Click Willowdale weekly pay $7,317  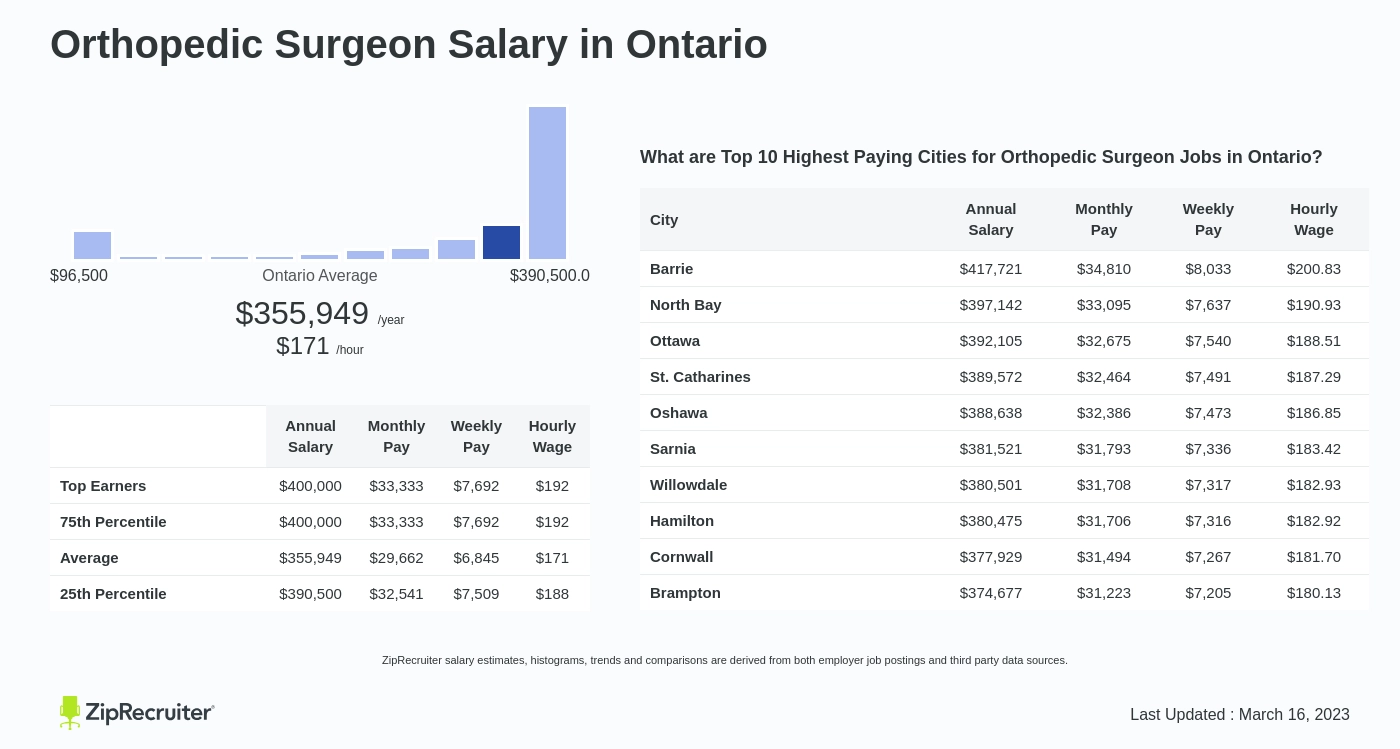tap(1208, 484)
